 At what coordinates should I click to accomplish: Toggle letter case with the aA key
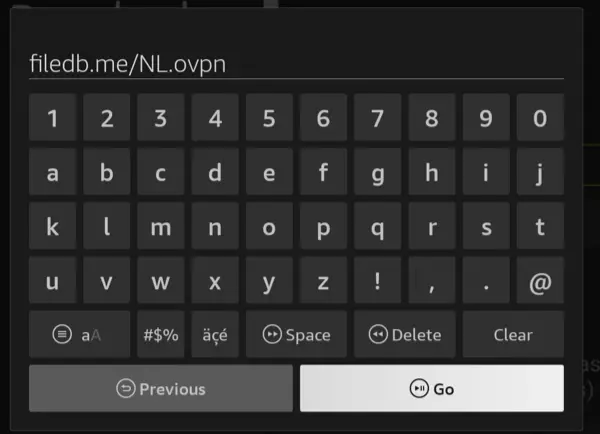coord(80,334)
